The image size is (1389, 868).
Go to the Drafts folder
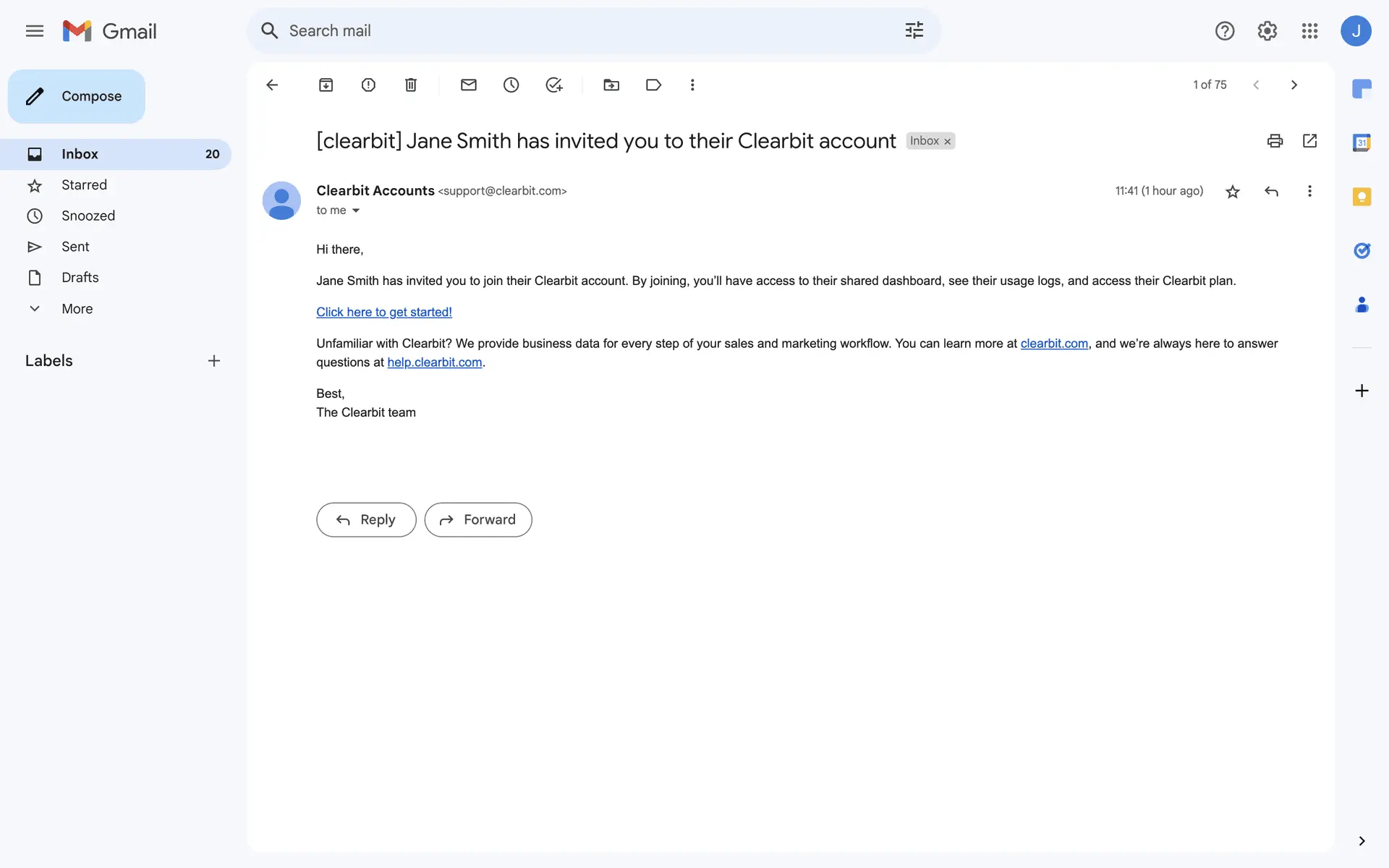(80, 278)
